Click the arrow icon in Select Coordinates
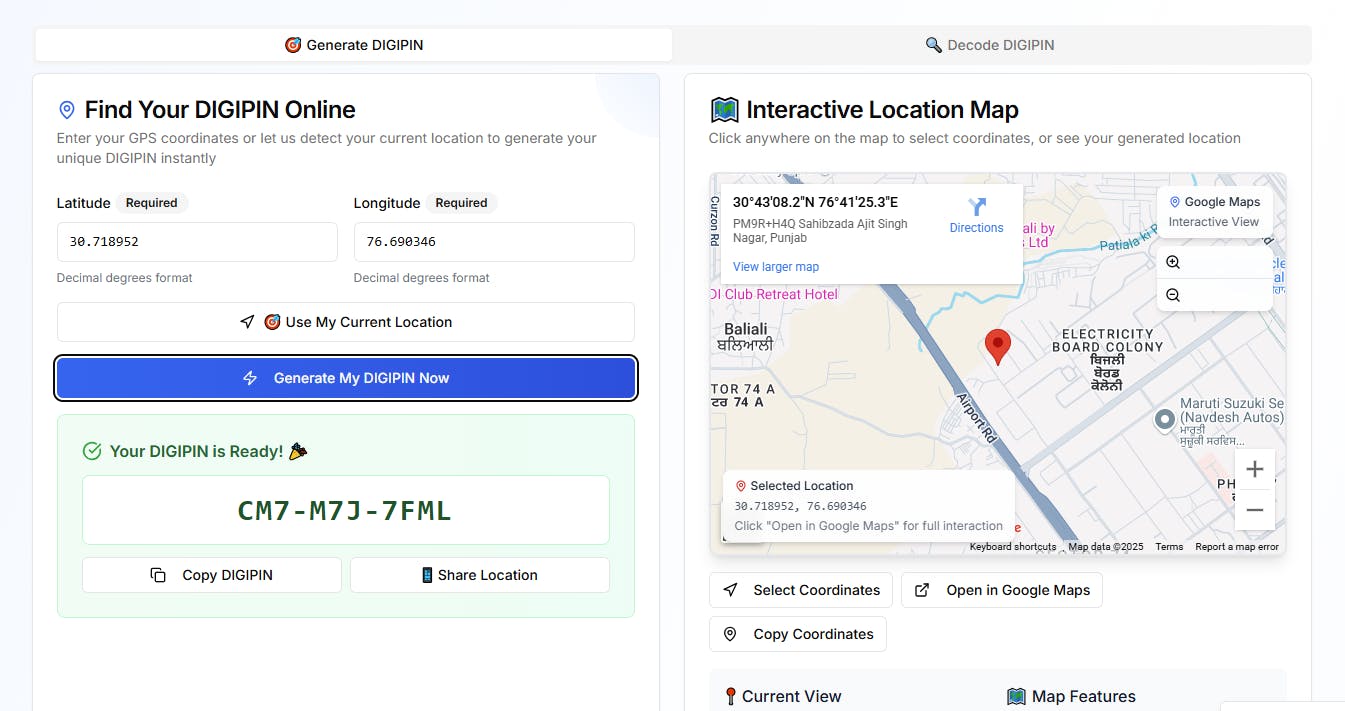Image resolution: width=1345 pixels, height=711 pixels. pos(731,590)
